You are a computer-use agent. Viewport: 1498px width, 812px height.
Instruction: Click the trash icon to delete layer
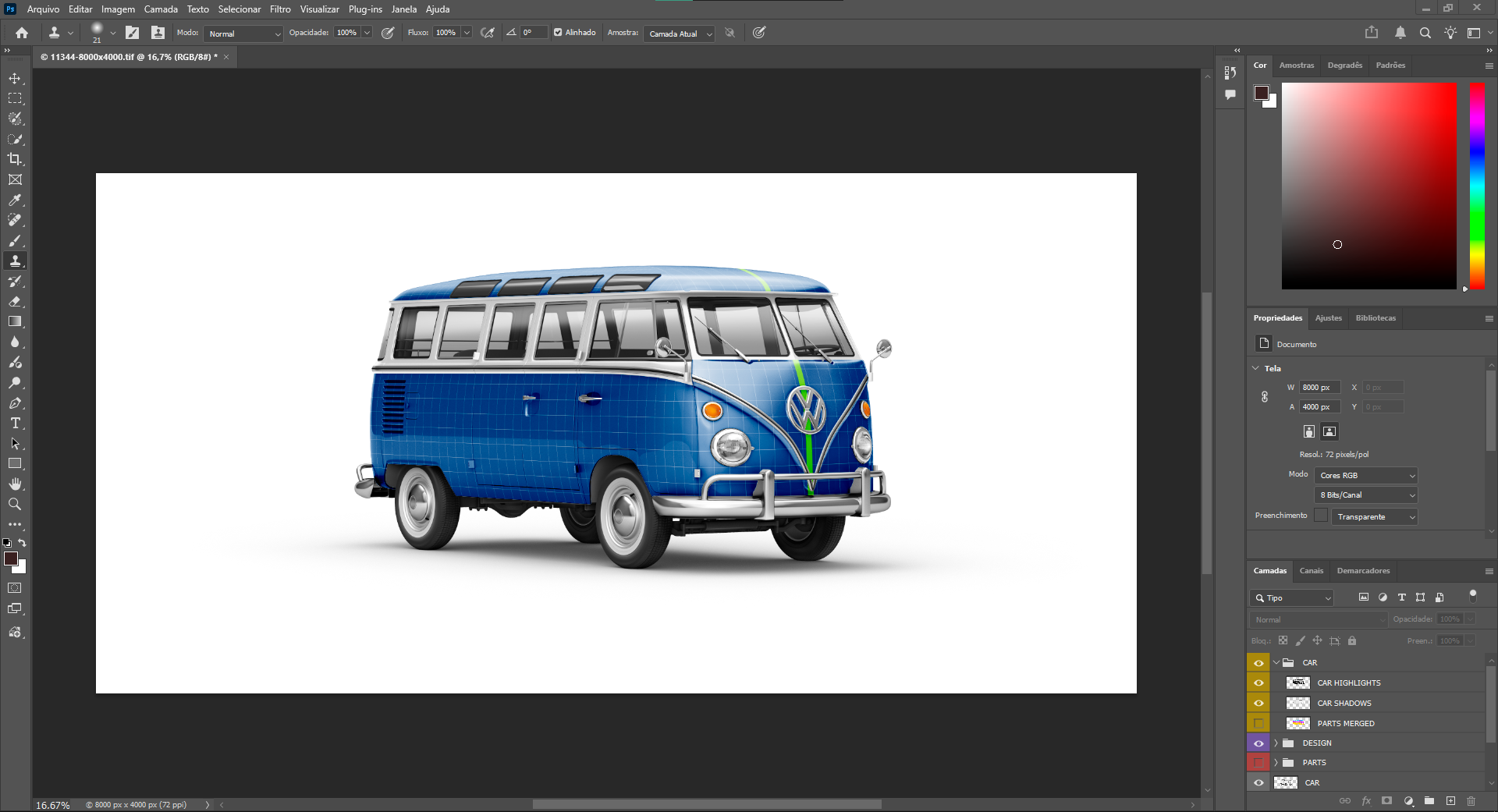point(1471,801)
